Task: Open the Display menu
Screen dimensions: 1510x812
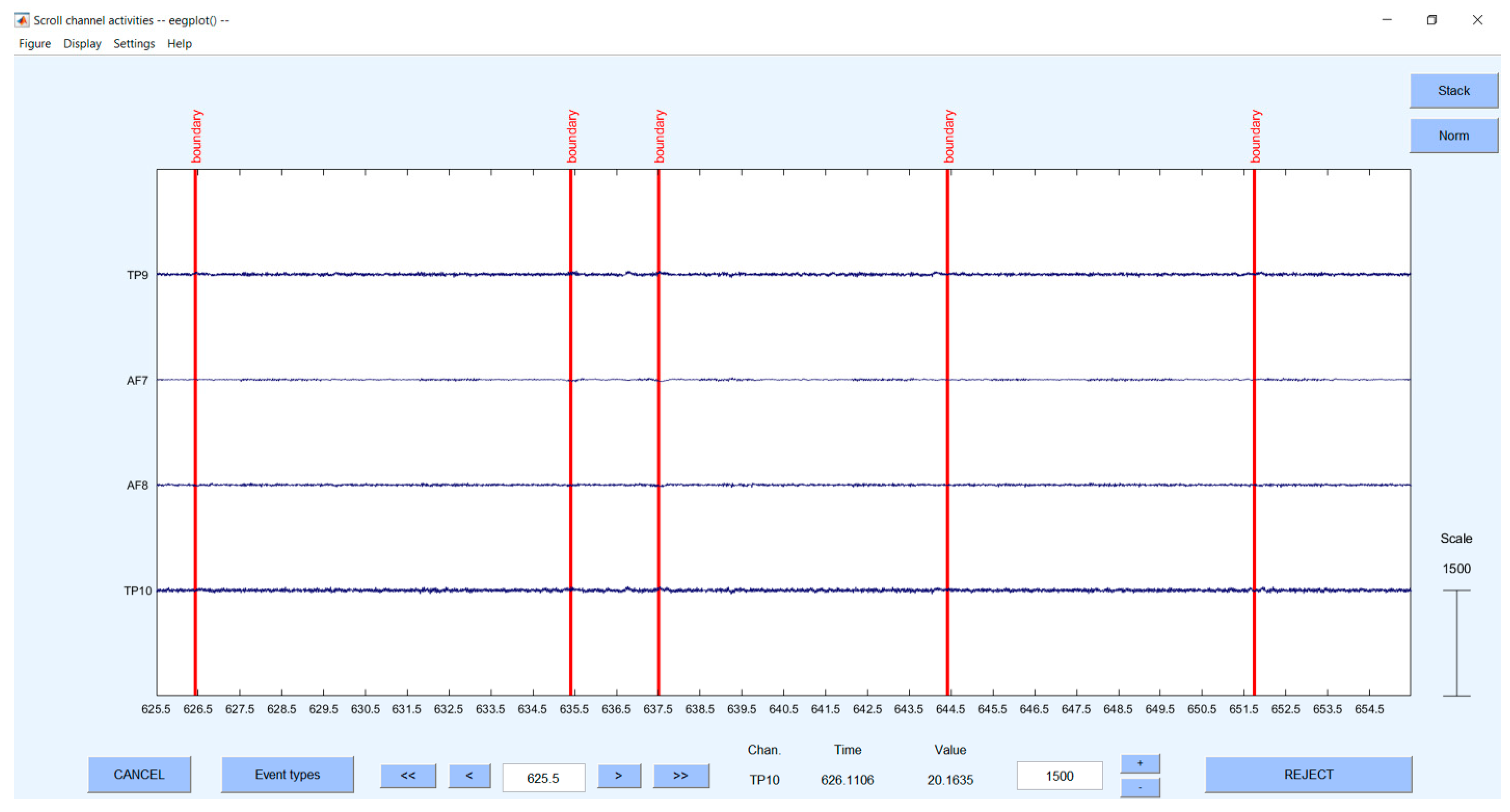Action: point(82,44)
